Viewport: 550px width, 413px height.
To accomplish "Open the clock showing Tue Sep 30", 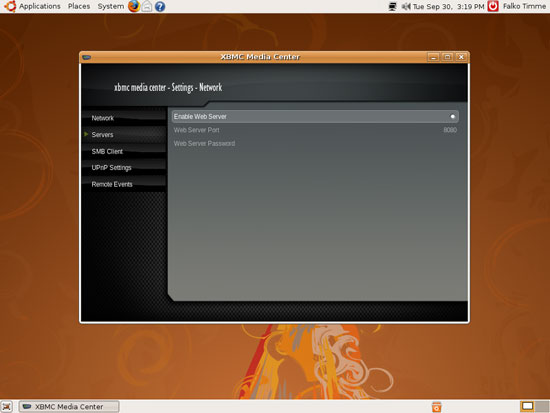I will (449, 6).
